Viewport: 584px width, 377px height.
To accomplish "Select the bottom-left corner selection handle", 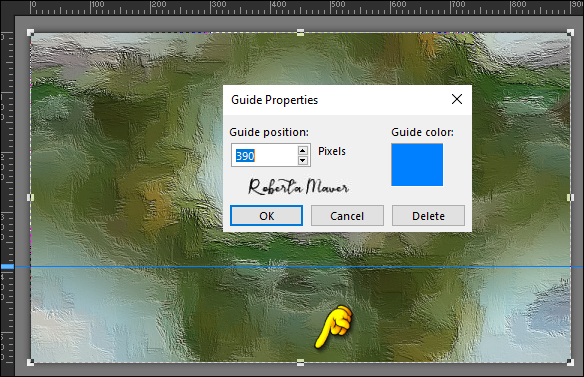I will [31, 362].
